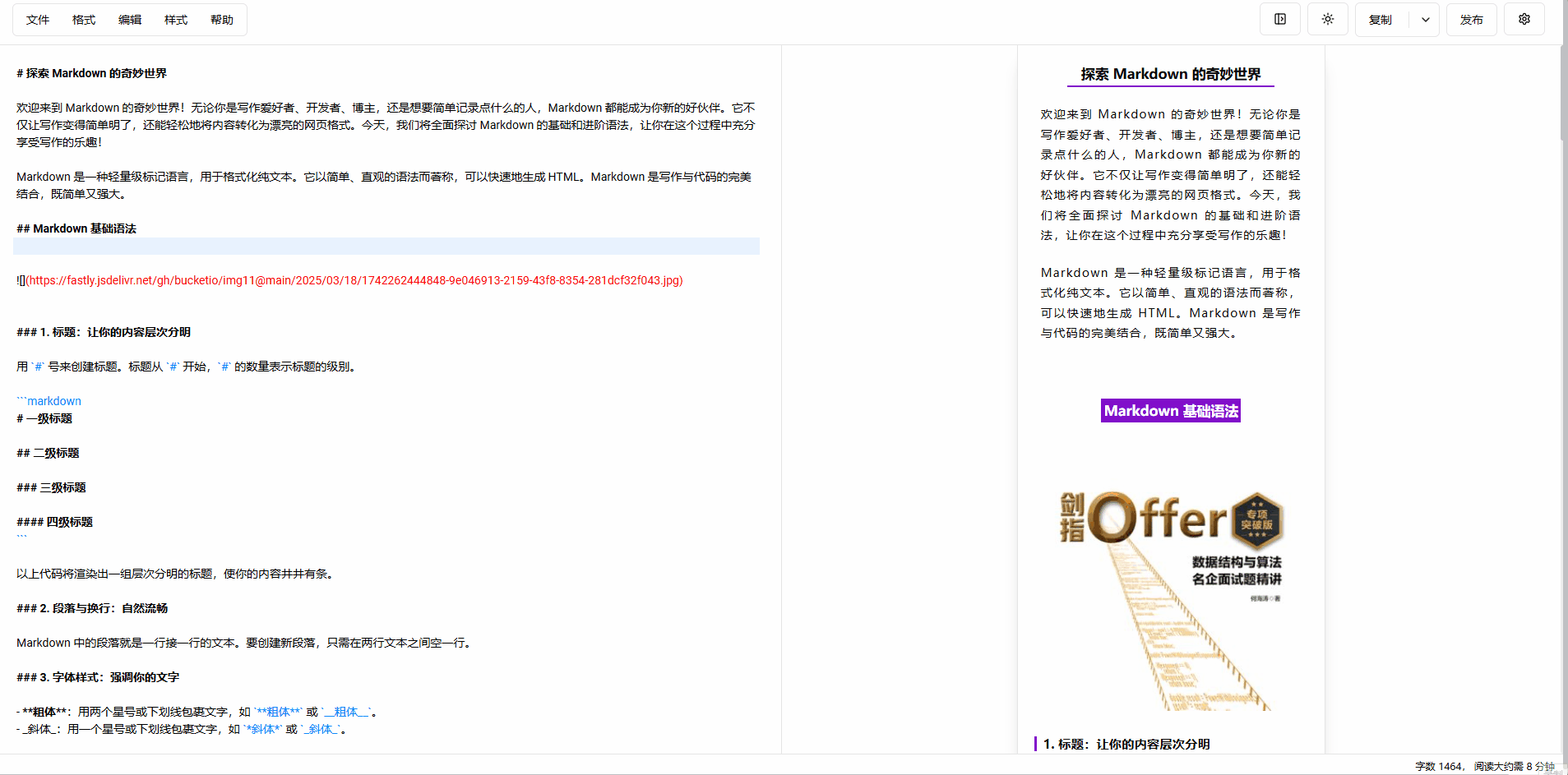Click the blue ```markdown code fence text

coord(49,400)
